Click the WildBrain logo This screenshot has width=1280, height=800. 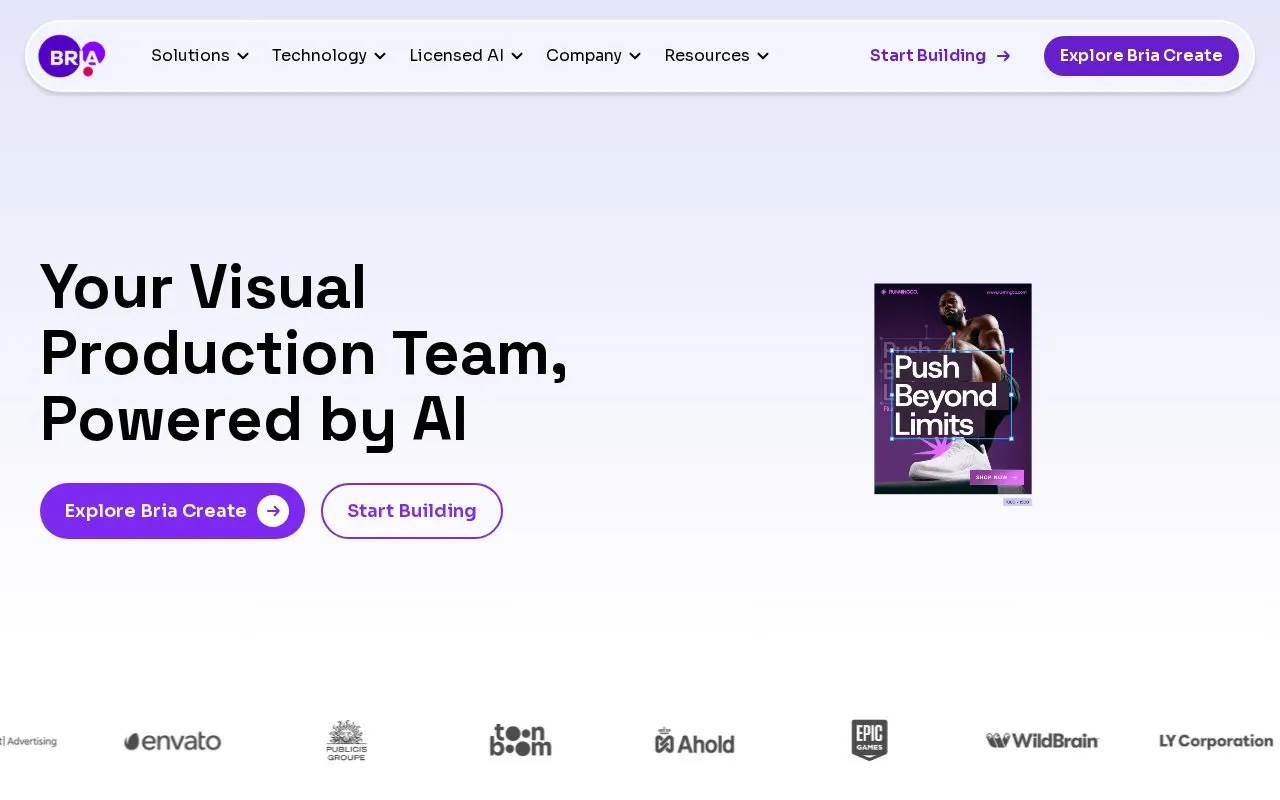point(1042,741)
